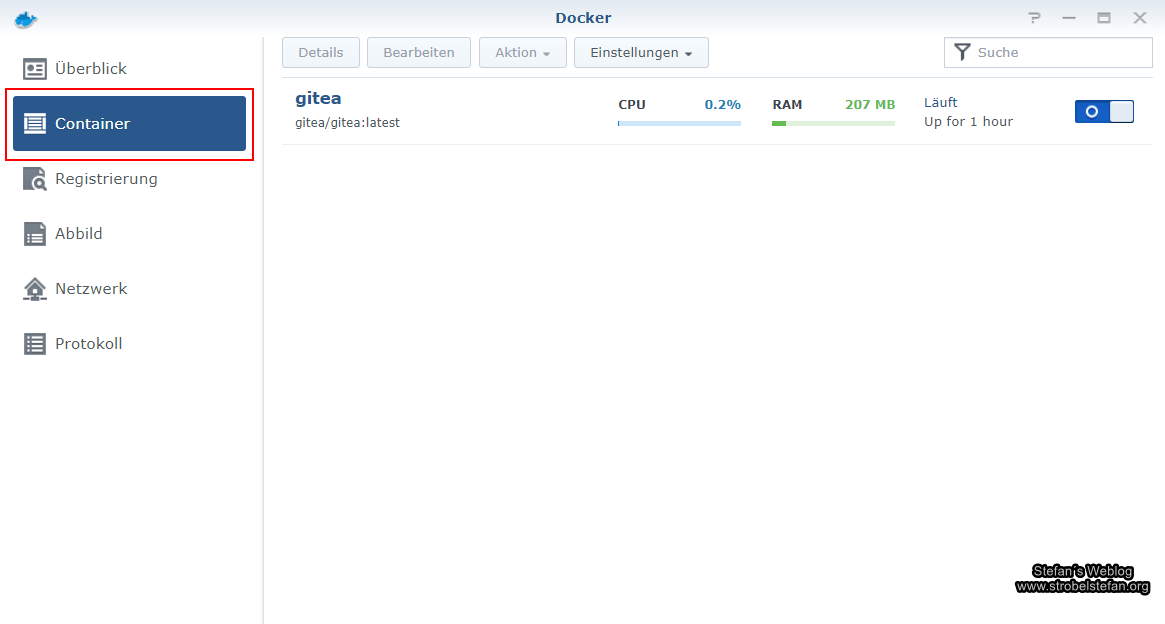1165x624 pixels.
Task: Click the gitea RAM usage bar
Action: pos(833,123)
